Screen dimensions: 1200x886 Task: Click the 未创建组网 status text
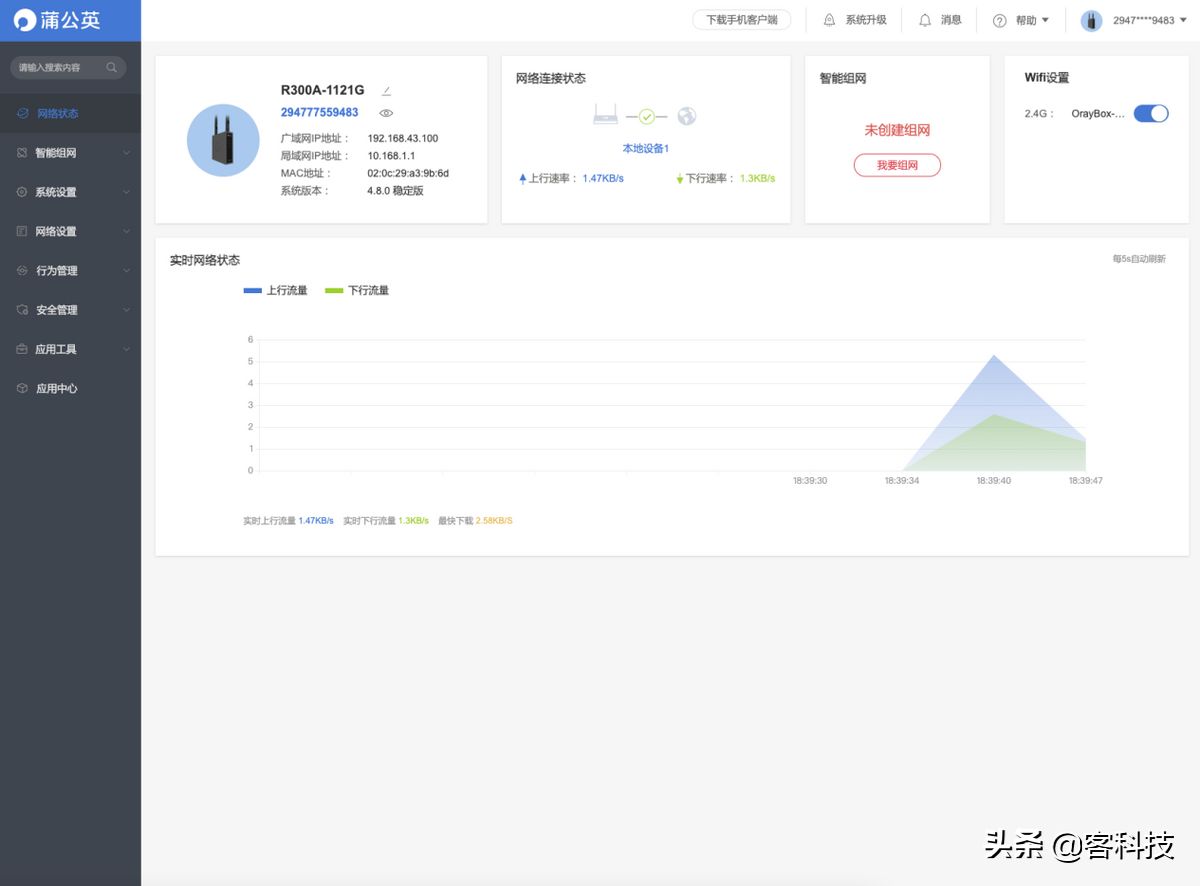tap(897, 130)
